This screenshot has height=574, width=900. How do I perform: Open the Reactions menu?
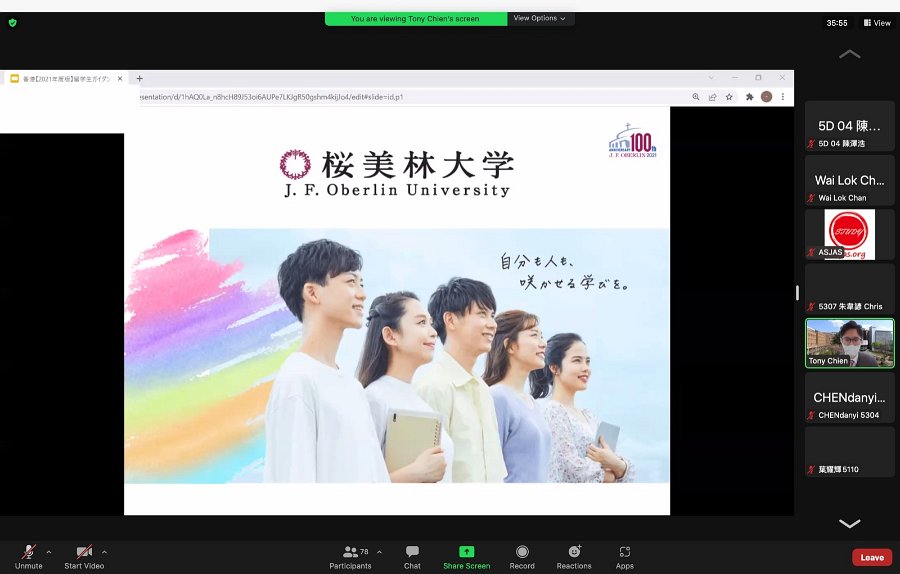coord(574,557)
